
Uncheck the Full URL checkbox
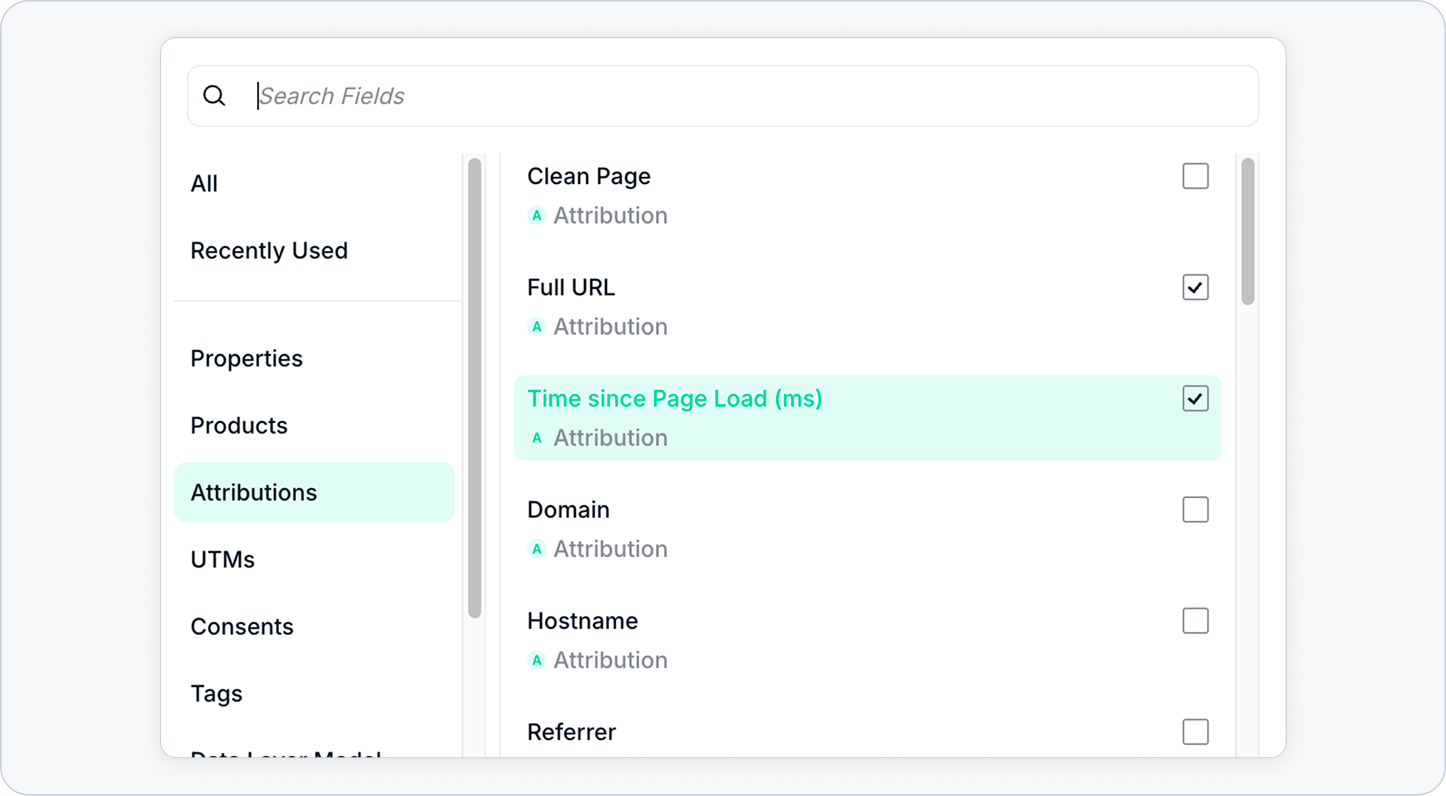click(x=1196, y=287)
